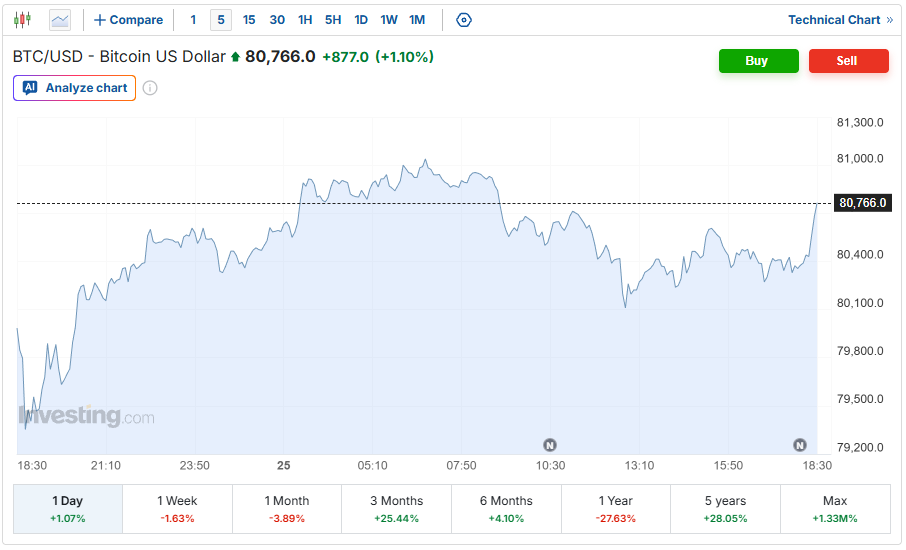Select the 1D interval
Image resolution: width=906 pixels, height=550 pixels.
361,20
